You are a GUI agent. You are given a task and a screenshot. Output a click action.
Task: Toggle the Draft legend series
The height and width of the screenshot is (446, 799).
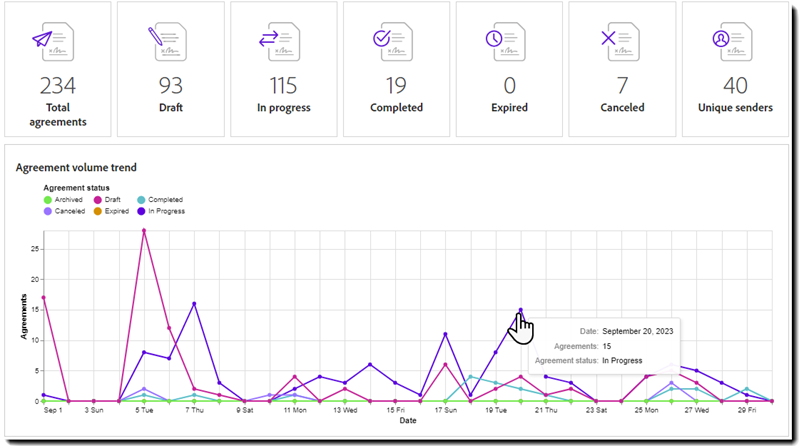97,200
